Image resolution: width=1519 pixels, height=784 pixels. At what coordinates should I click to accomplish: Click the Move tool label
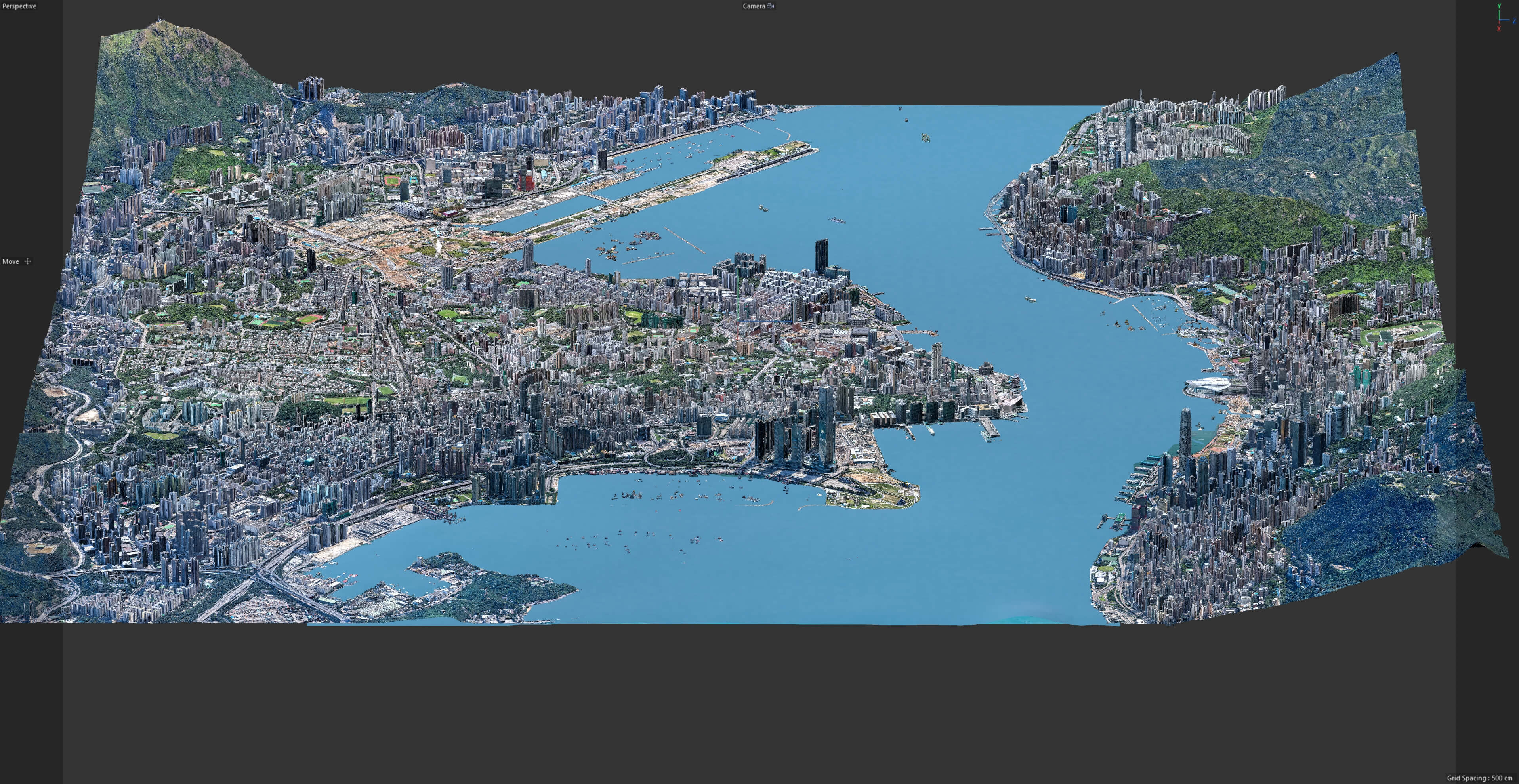(x=11, y=261)
